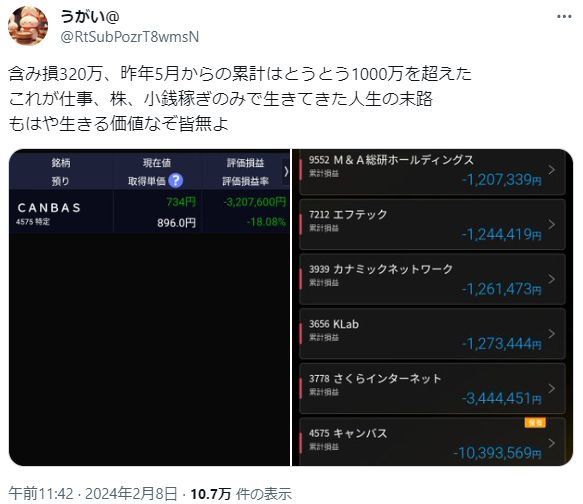Expand the さくらインターネット row chevron
The image size is (583, 504).
click(552, 388)
